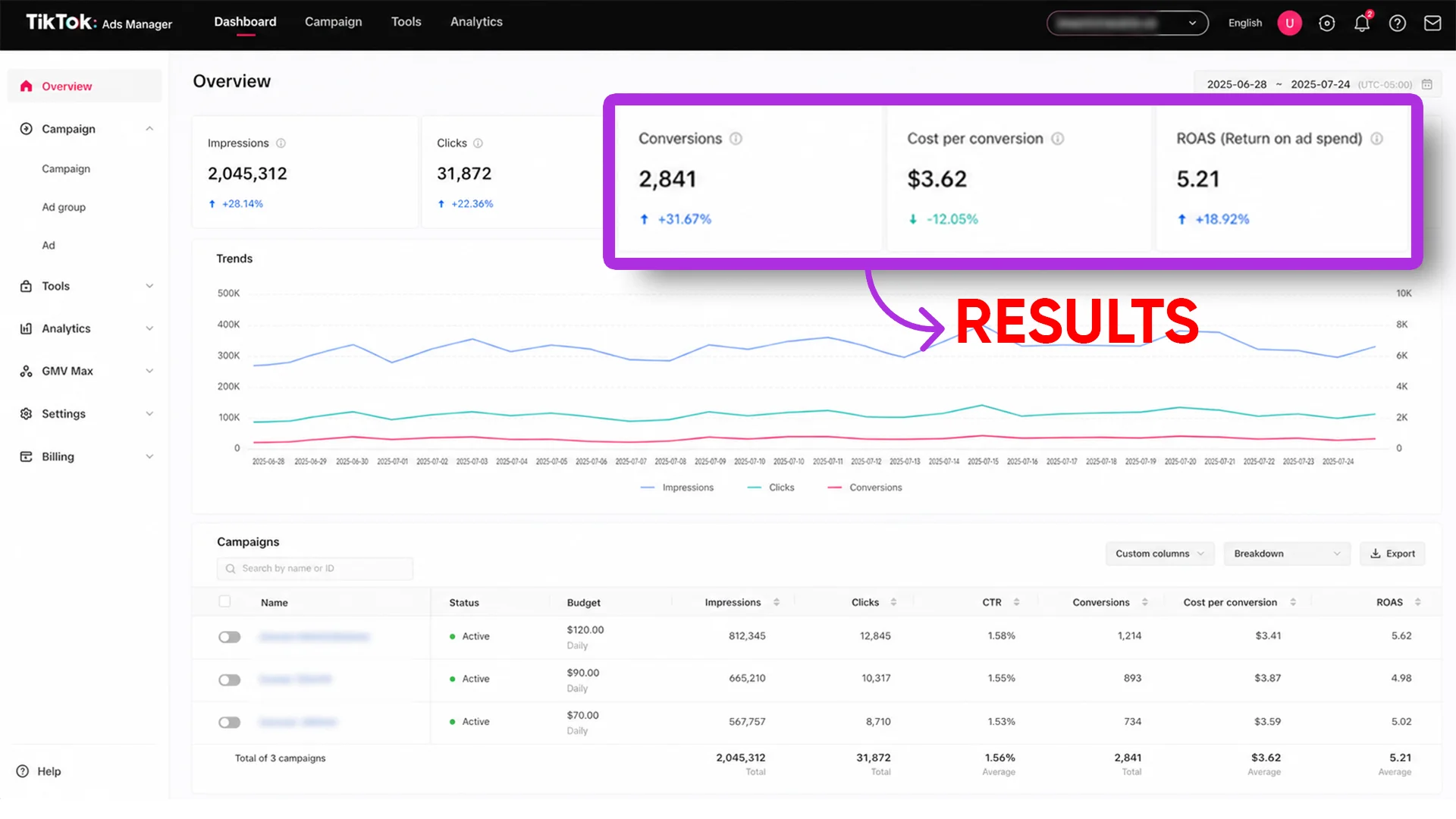
Task: Select Ad group in the sidebar
Action: tap(64, 207)
